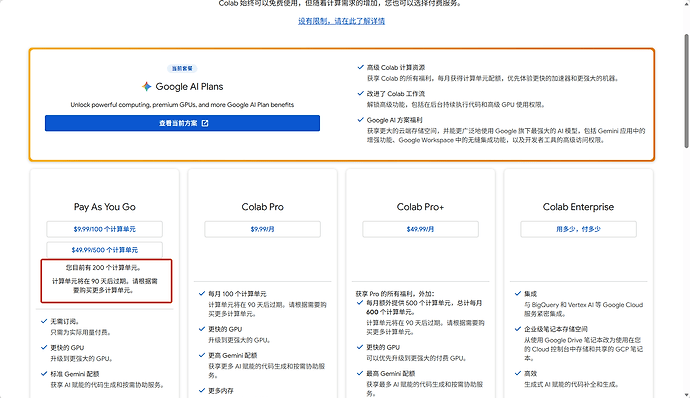Choose the $49.99/500 个计算单元 option

click(x=105, y=250)
